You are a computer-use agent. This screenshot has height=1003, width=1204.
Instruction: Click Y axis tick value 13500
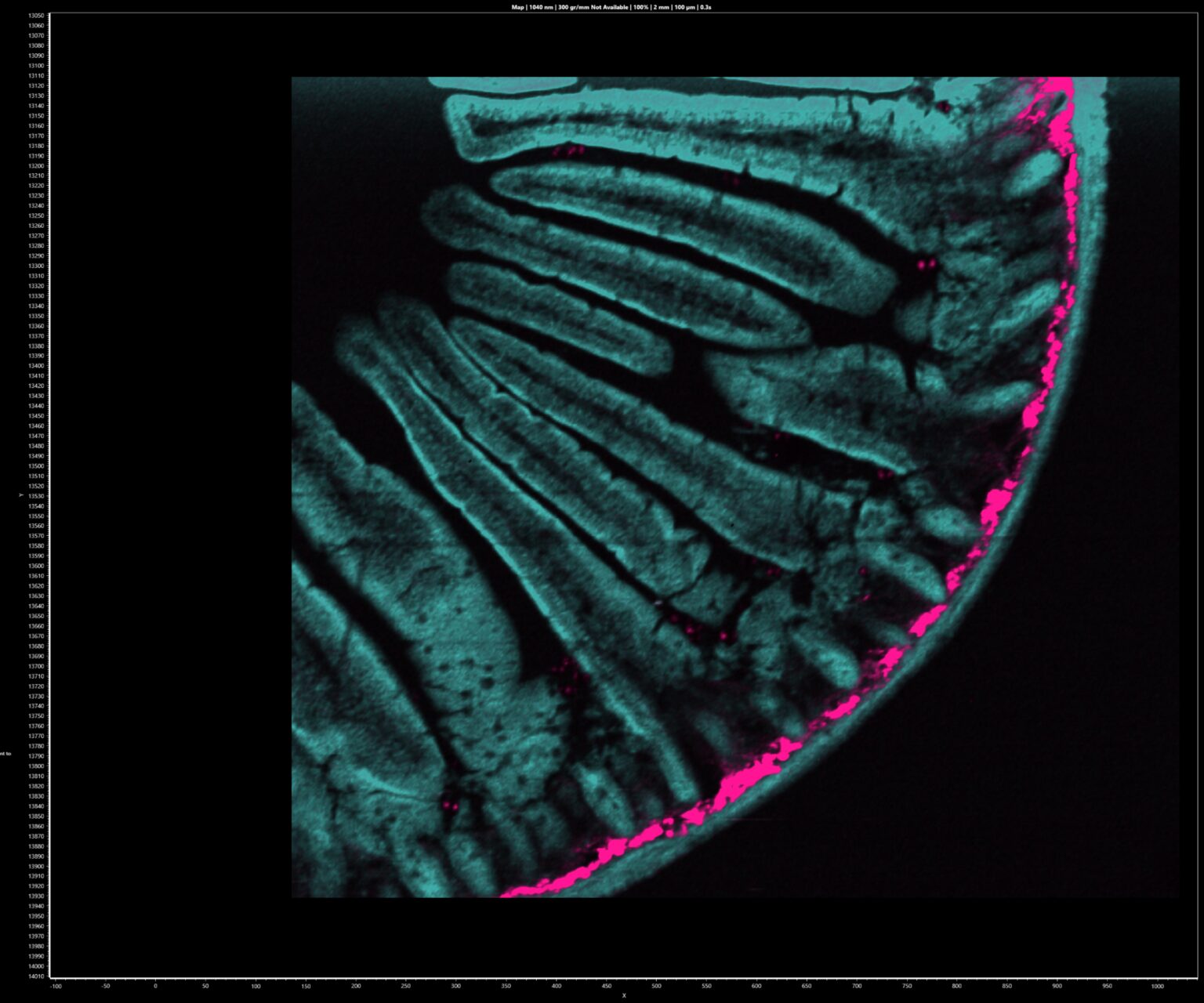[x=36, y=466]
